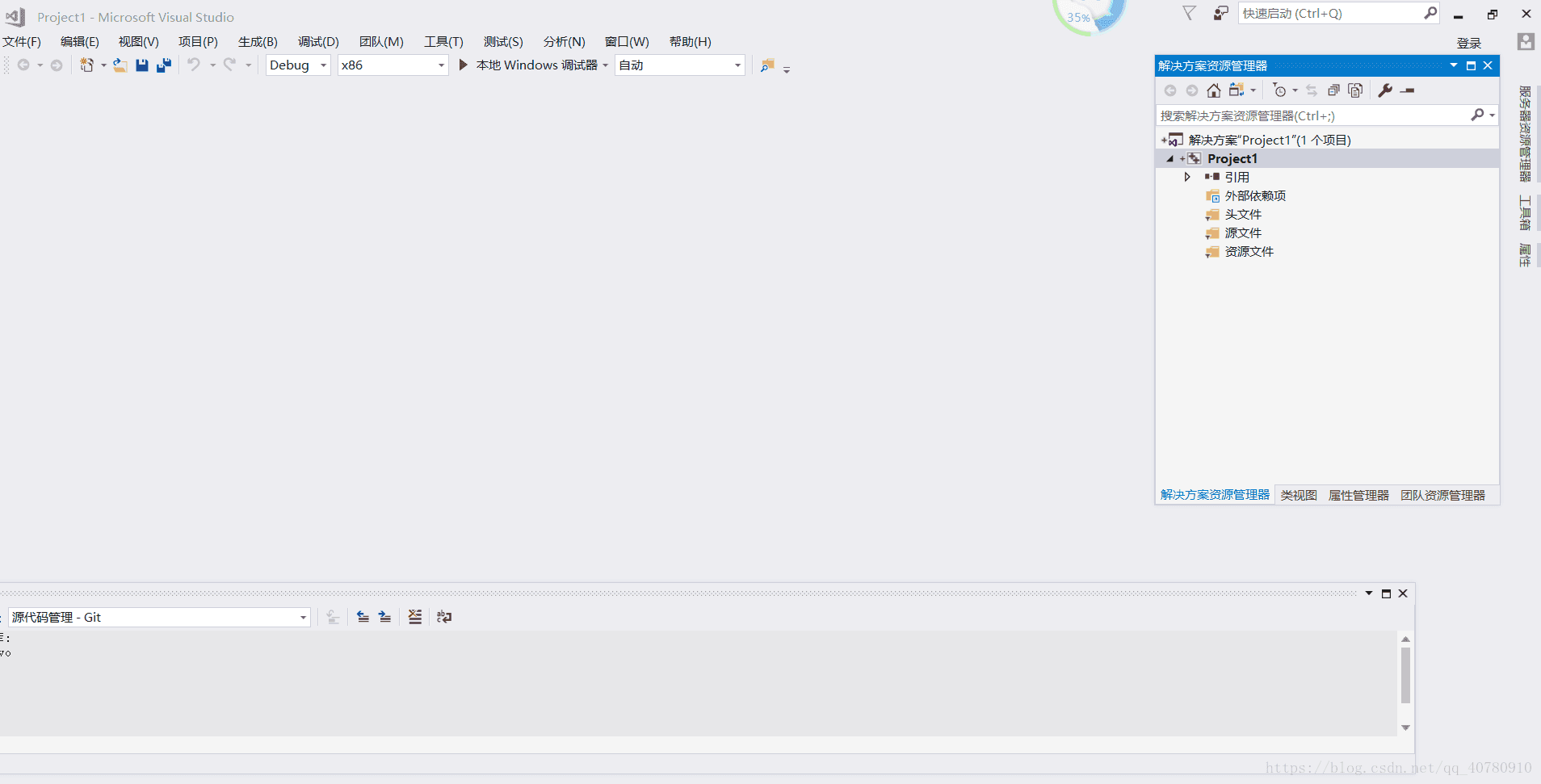
Task: Open the output panel window options dropdown arrow
Action: (1369, 593)
